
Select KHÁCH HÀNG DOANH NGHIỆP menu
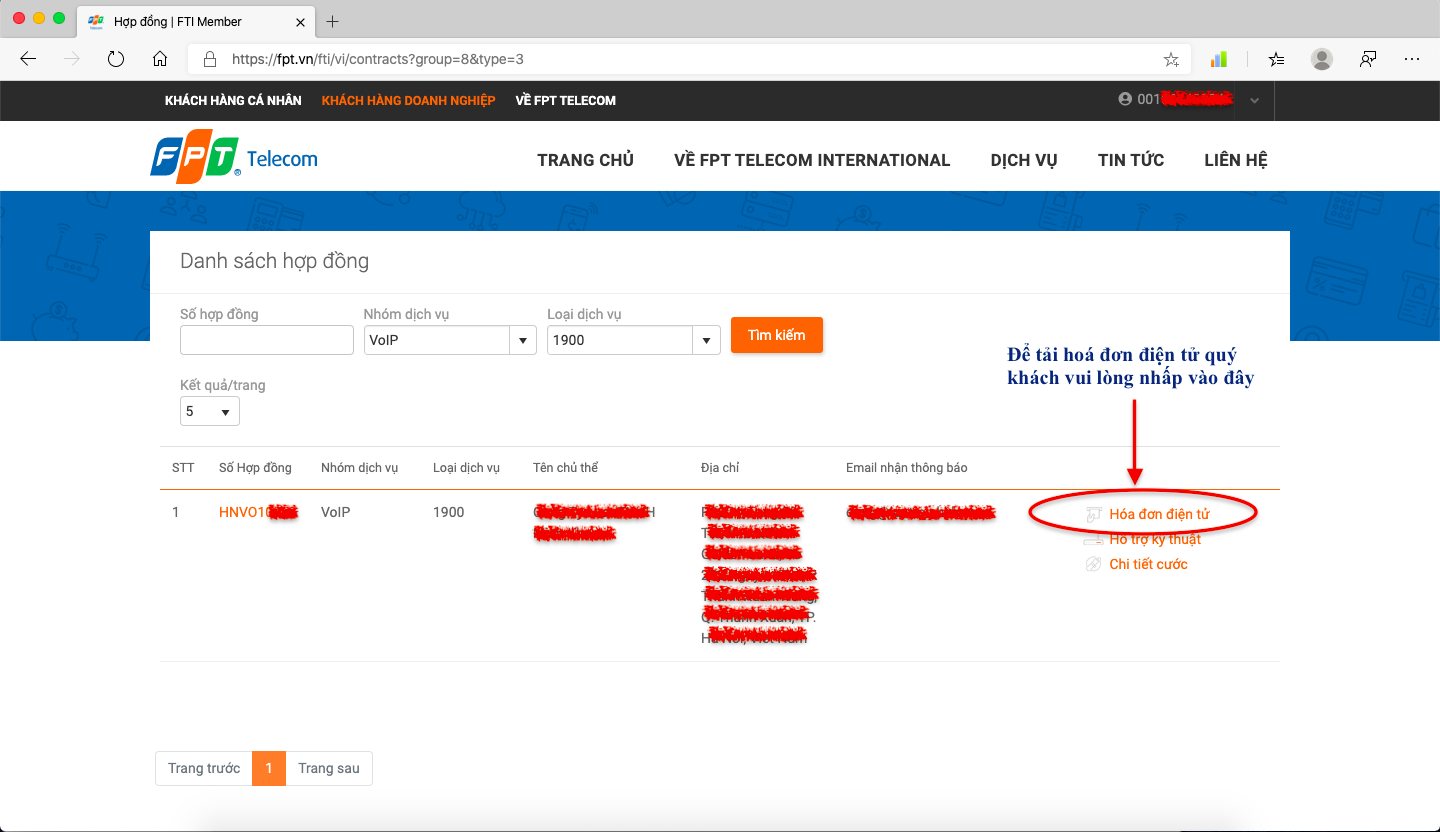(x=408, y=100)
